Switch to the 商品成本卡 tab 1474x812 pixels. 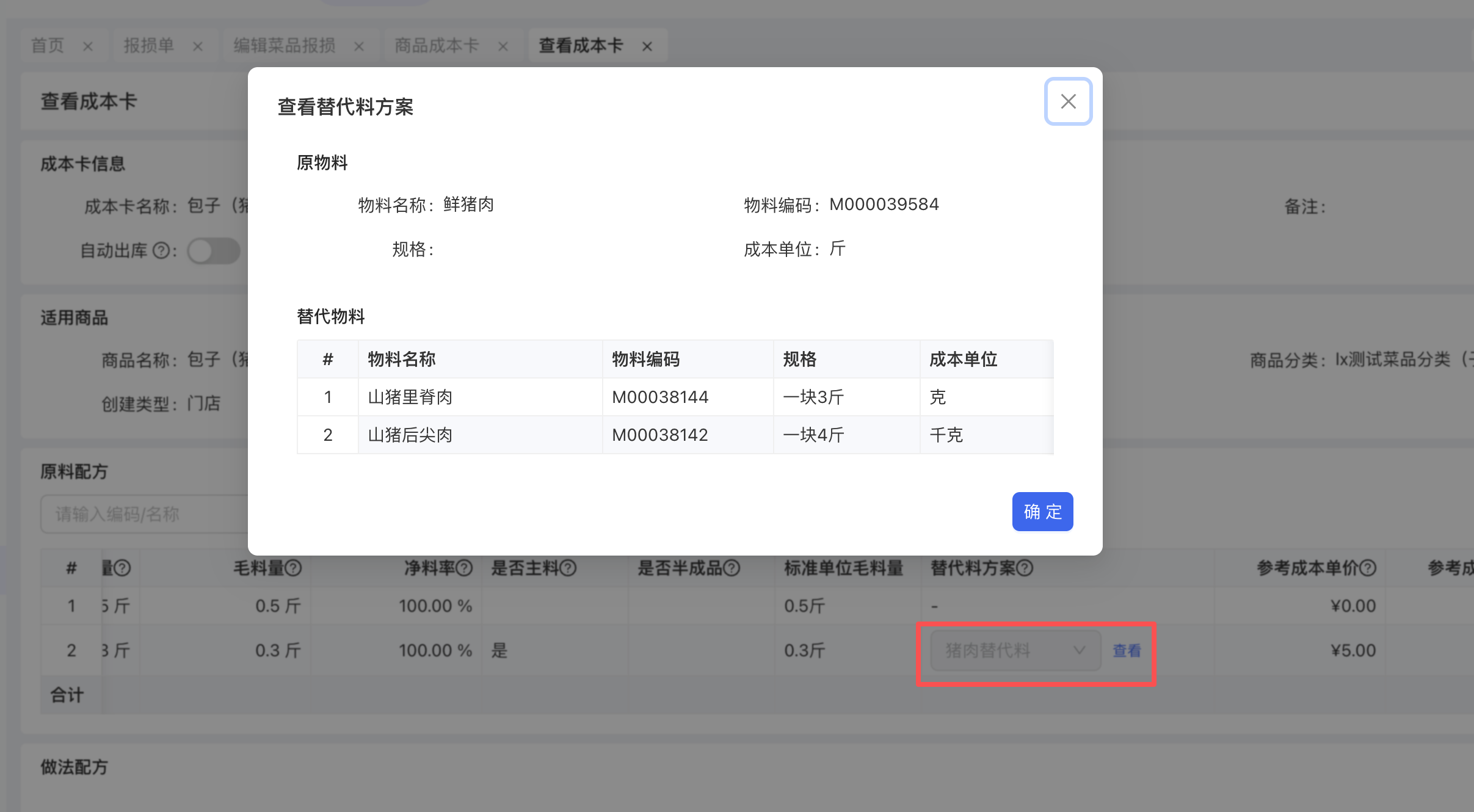[437, 46]
